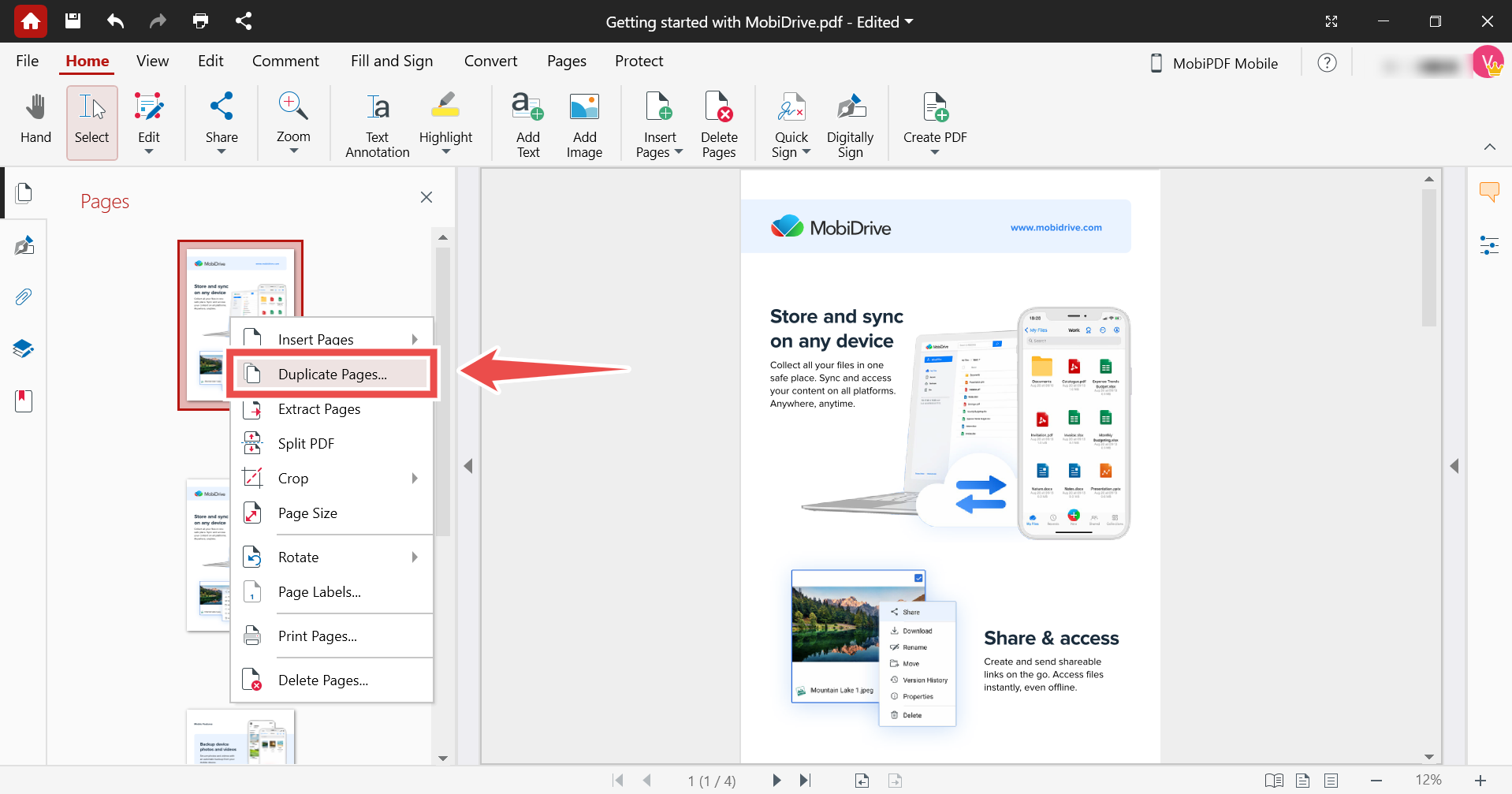Click the Digitally Sign button
This screenshot has height=794, width=1512.
pos(850,125)
